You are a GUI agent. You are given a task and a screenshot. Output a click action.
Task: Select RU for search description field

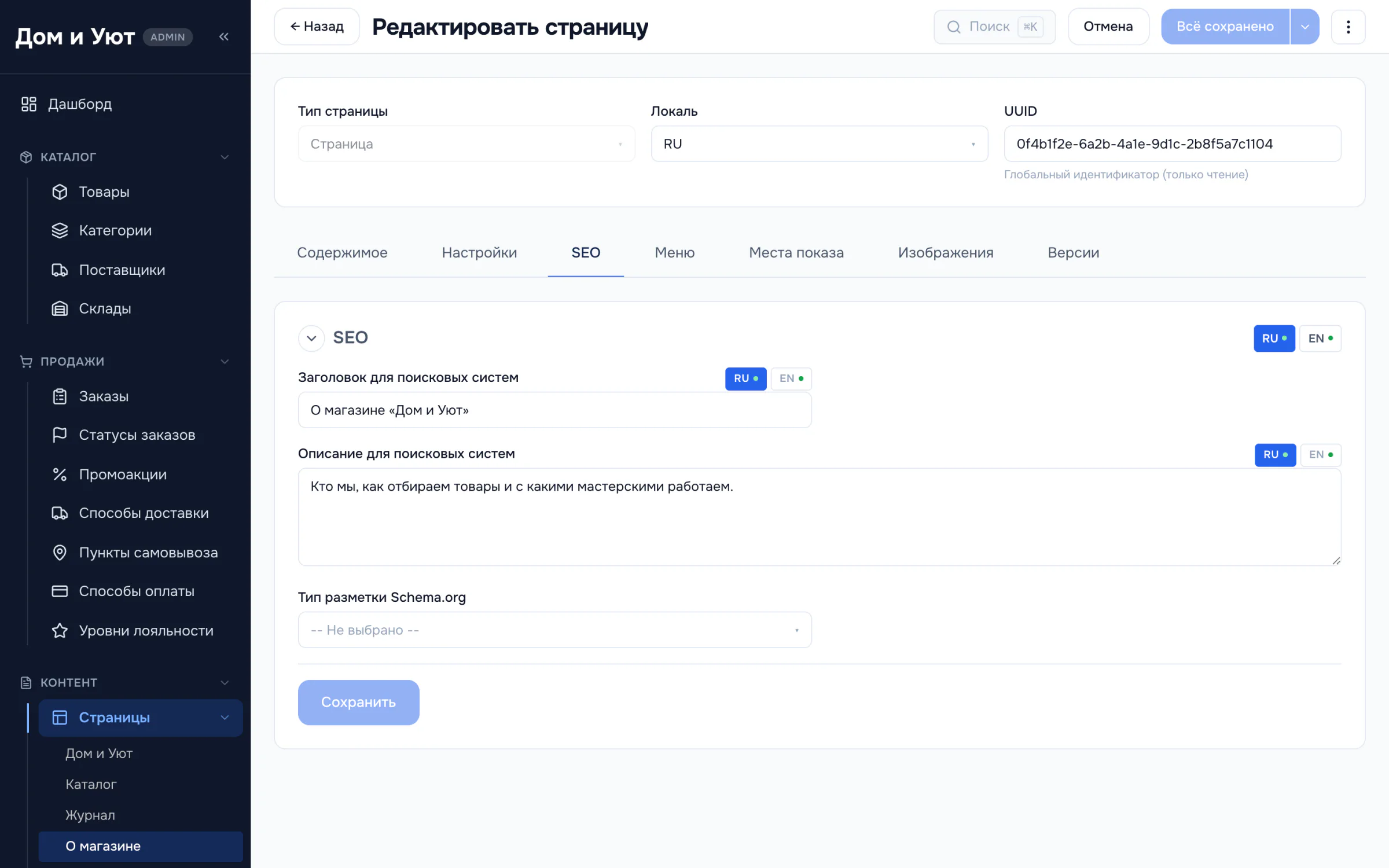tap(1275, 455)
